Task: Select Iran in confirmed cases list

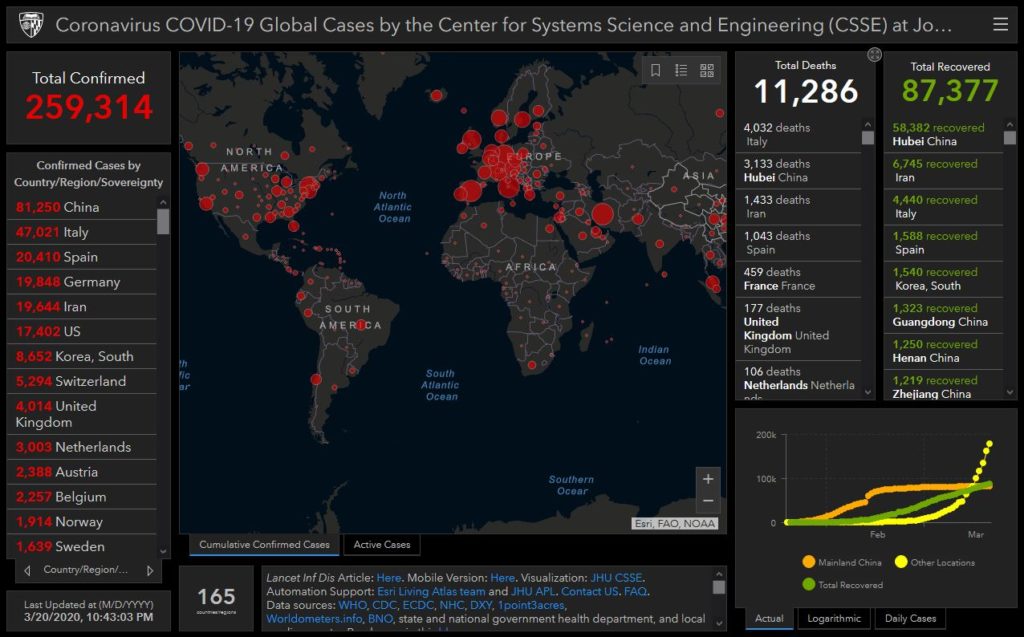Action: point(82,306)
